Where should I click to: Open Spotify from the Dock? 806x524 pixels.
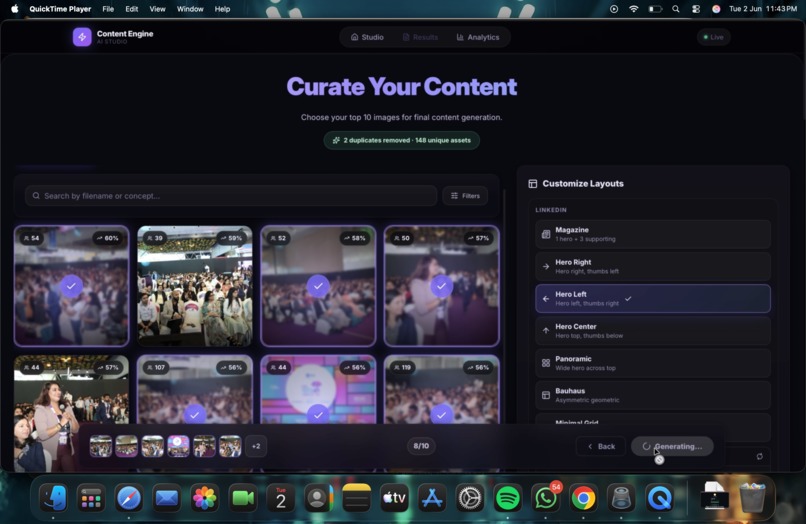tap(507, 498)
